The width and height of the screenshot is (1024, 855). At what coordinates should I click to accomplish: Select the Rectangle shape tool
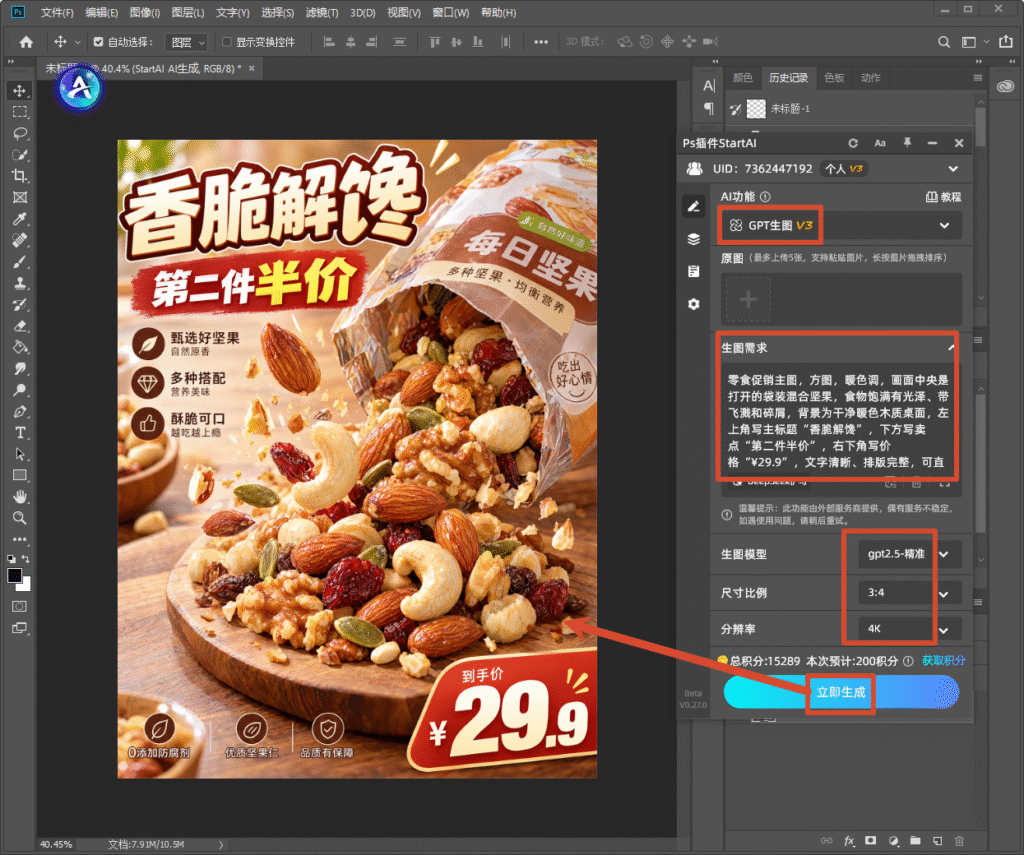coord(20,475)
